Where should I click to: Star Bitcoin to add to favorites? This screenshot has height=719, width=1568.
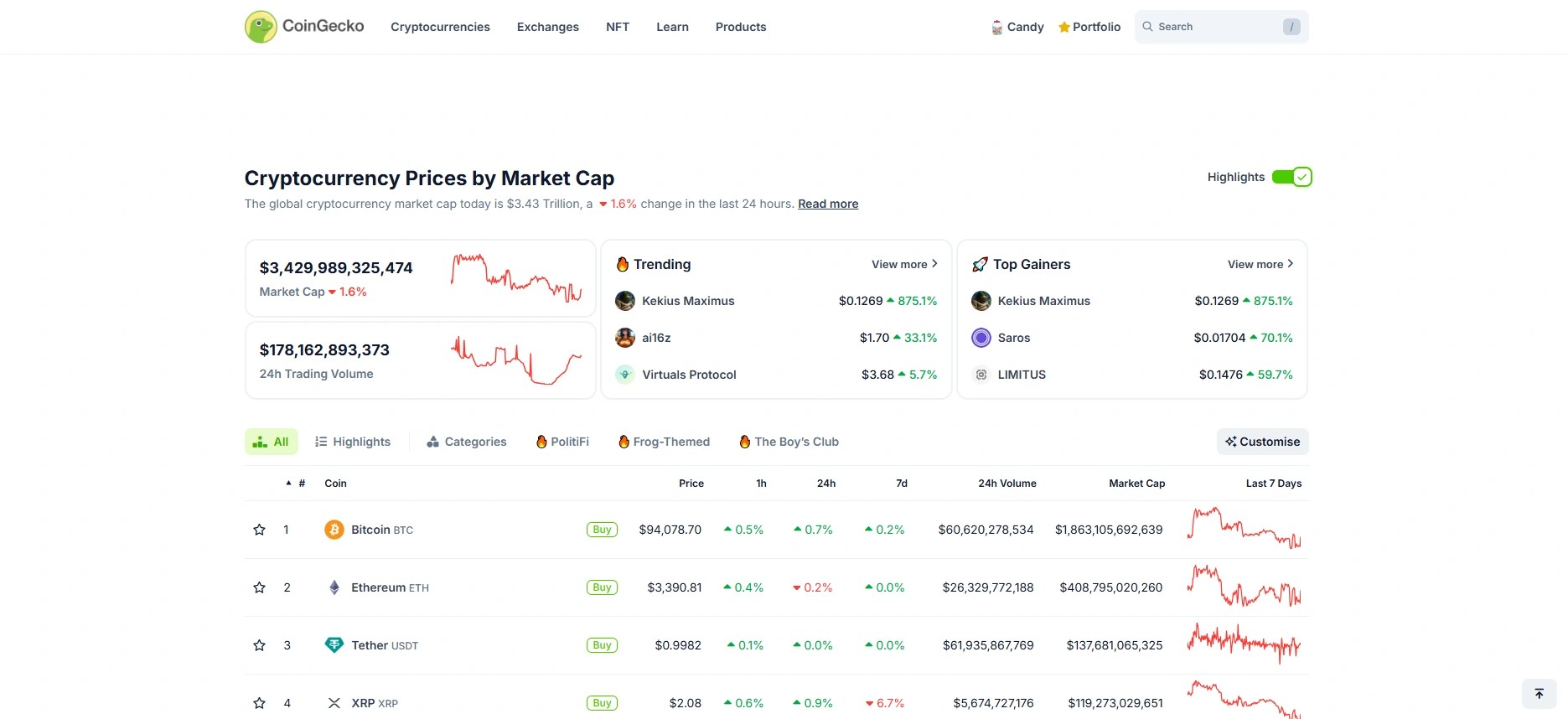[260, 530]
